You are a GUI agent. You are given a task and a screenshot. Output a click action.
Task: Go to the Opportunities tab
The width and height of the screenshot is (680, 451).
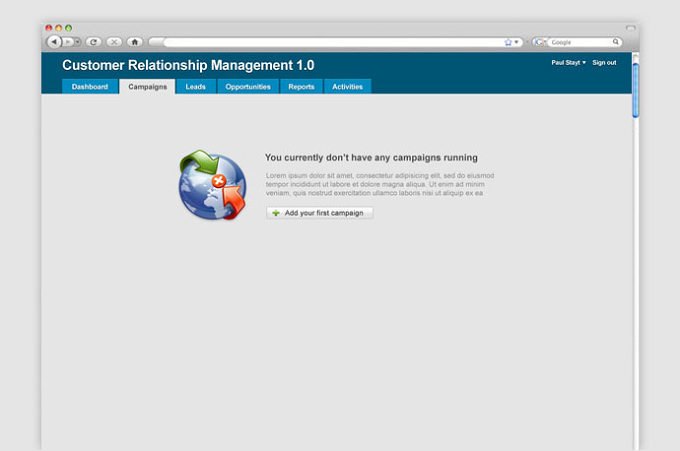(x=248, y=86)
